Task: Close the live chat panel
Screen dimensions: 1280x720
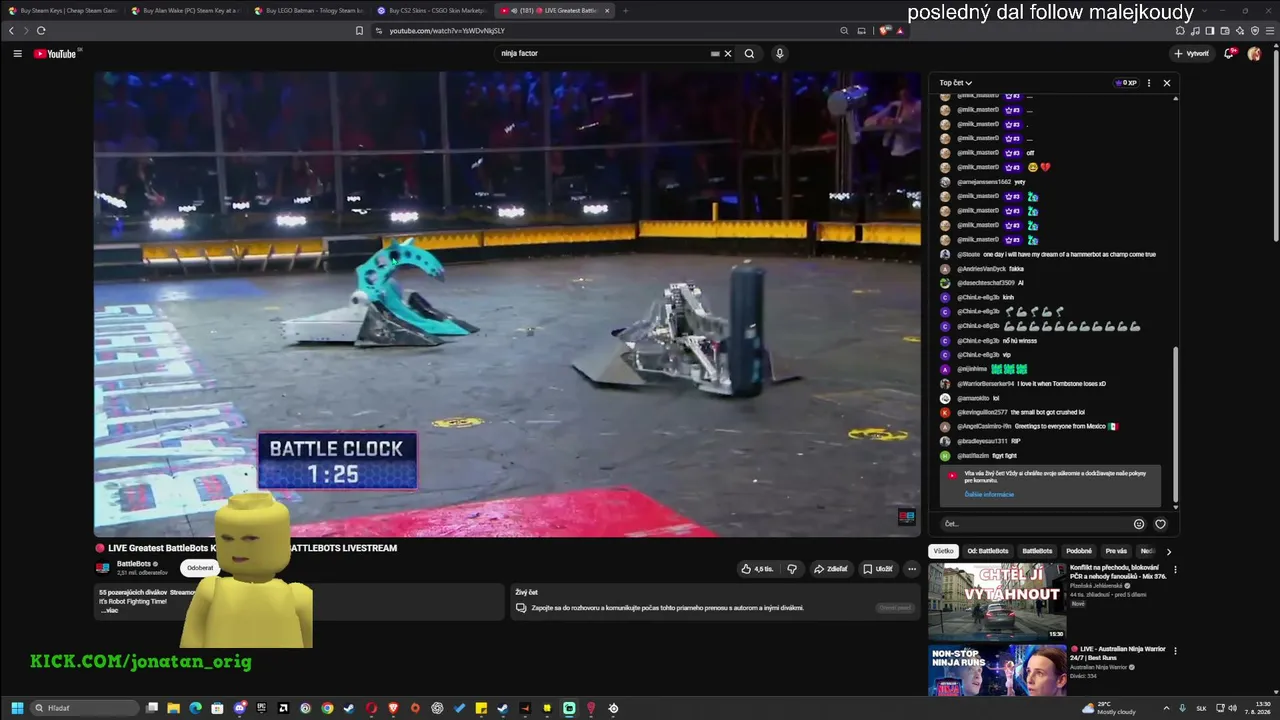Action: (1166, 83)
